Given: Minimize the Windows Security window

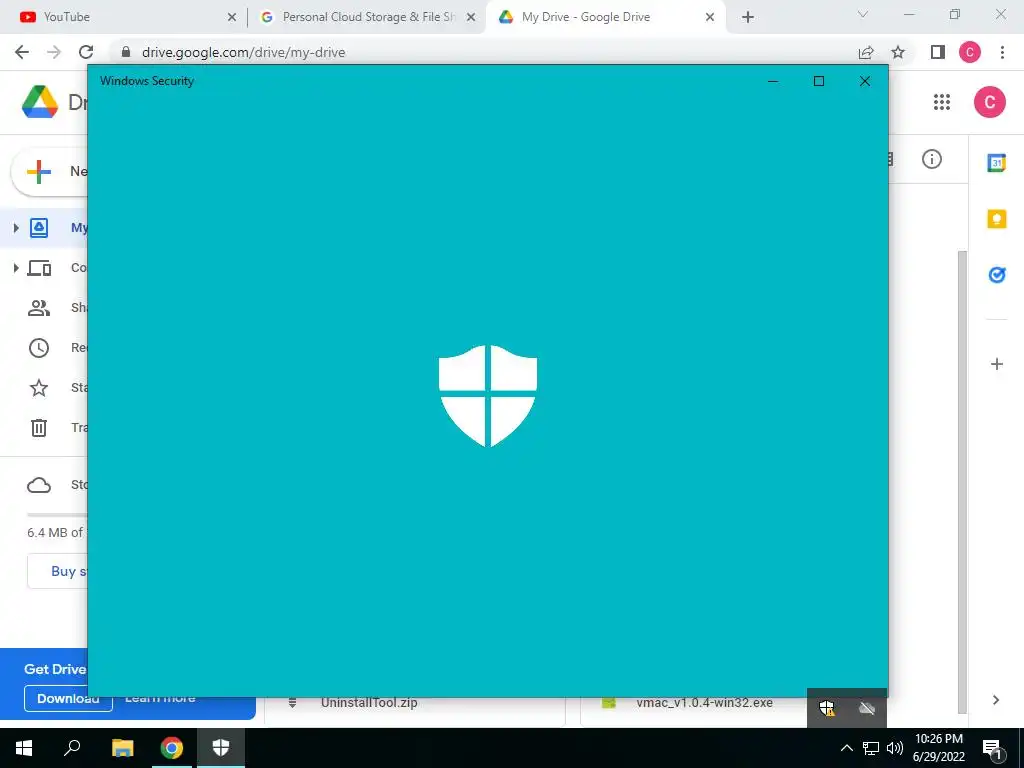Looking at the screenshot, I should tap(773, 81).
